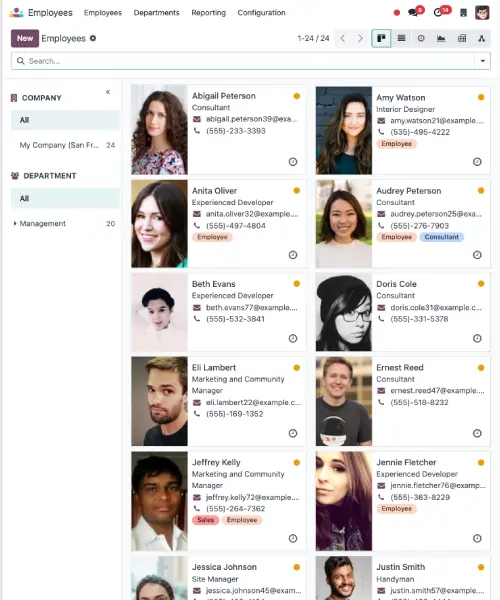This screenshot has width=500, height=600.
Task: Click the Consultant tag on Audrey Peterson
Action: pos(441,237)
